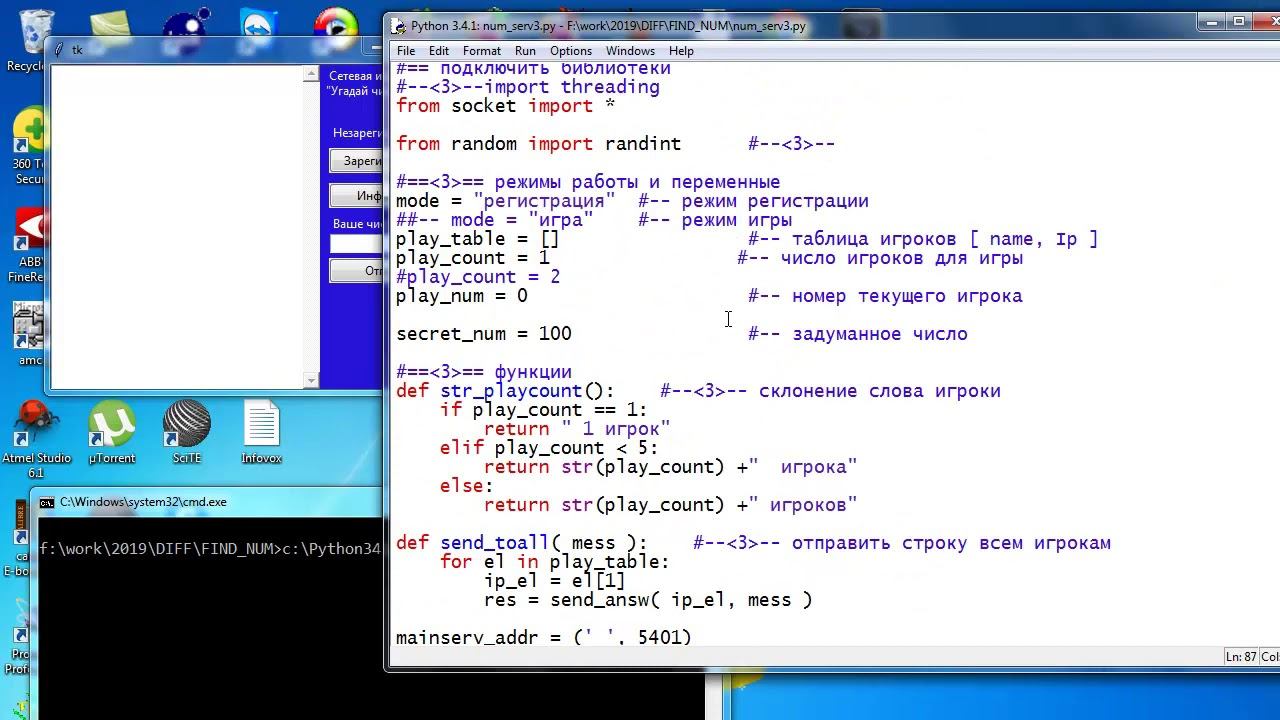Click the 'for el in play_table:' line
1280x720 pixels.
(555, 562)
